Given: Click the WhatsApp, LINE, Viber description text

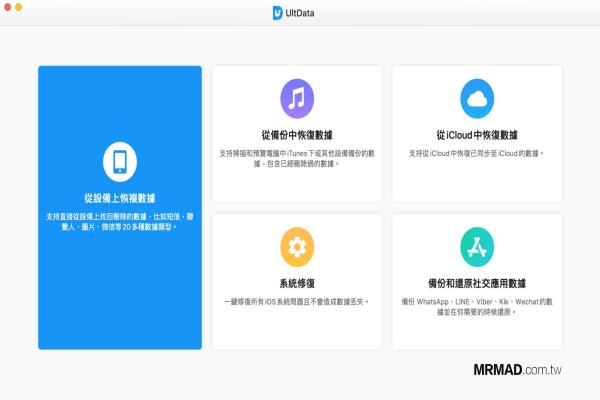Looking at the screenshot, I should click(477, 307).
